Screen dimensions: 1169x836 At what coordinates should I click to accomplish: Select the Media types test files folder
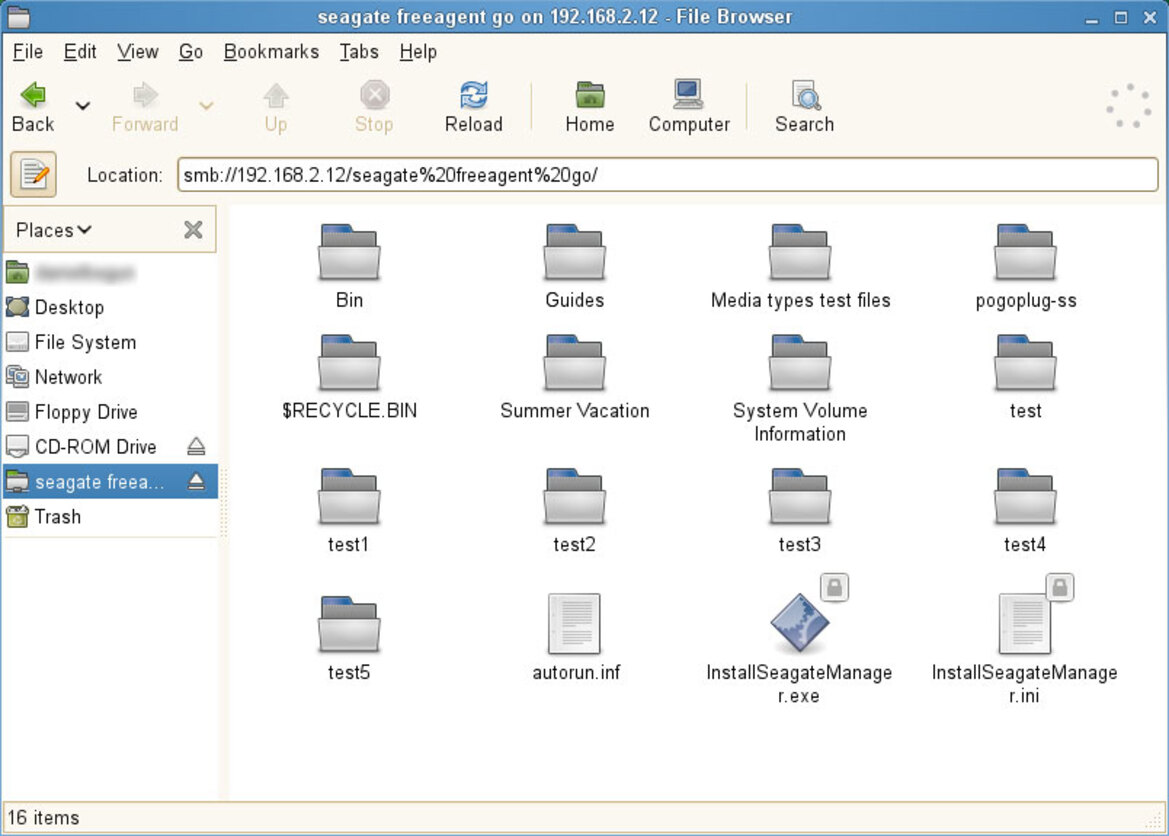click(x=800, y=253)
